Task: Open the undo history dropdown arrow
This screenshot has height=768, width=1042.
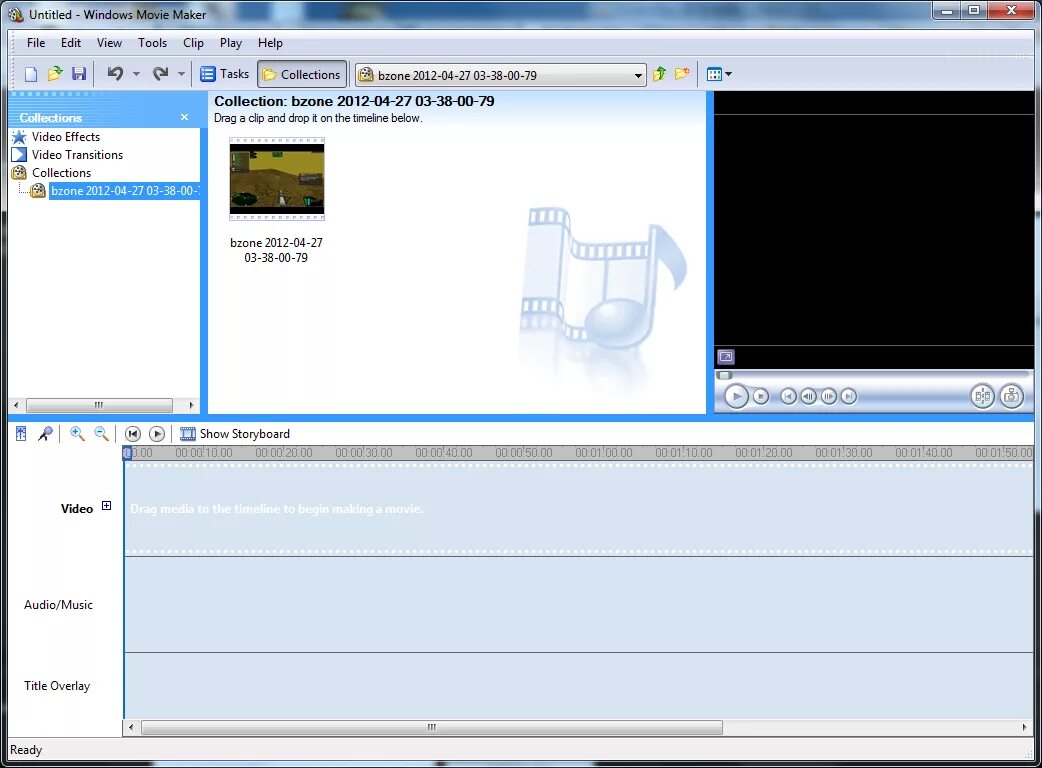Action: point(136,74)
